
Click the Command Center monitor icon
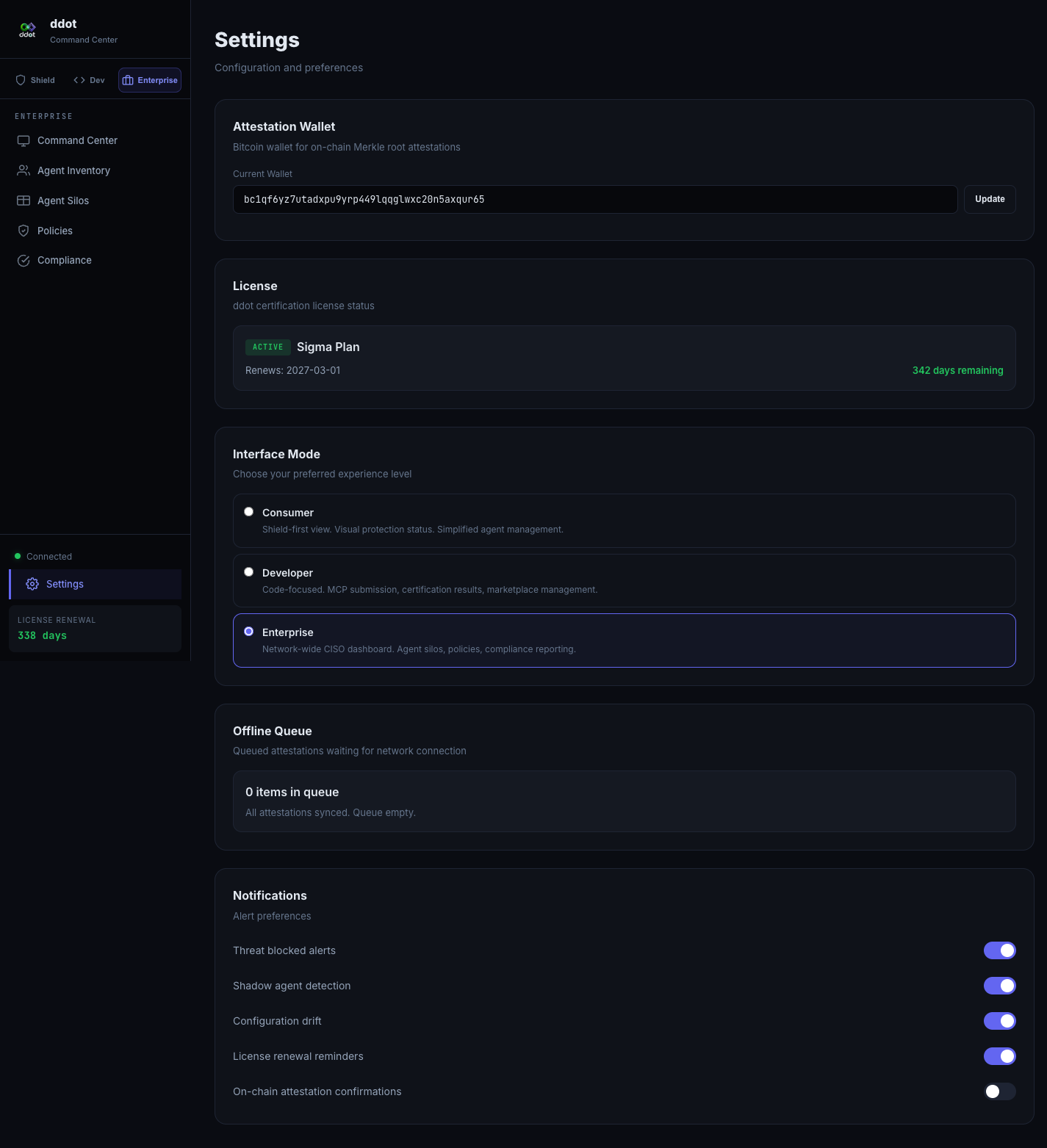[x=24, y=140]
